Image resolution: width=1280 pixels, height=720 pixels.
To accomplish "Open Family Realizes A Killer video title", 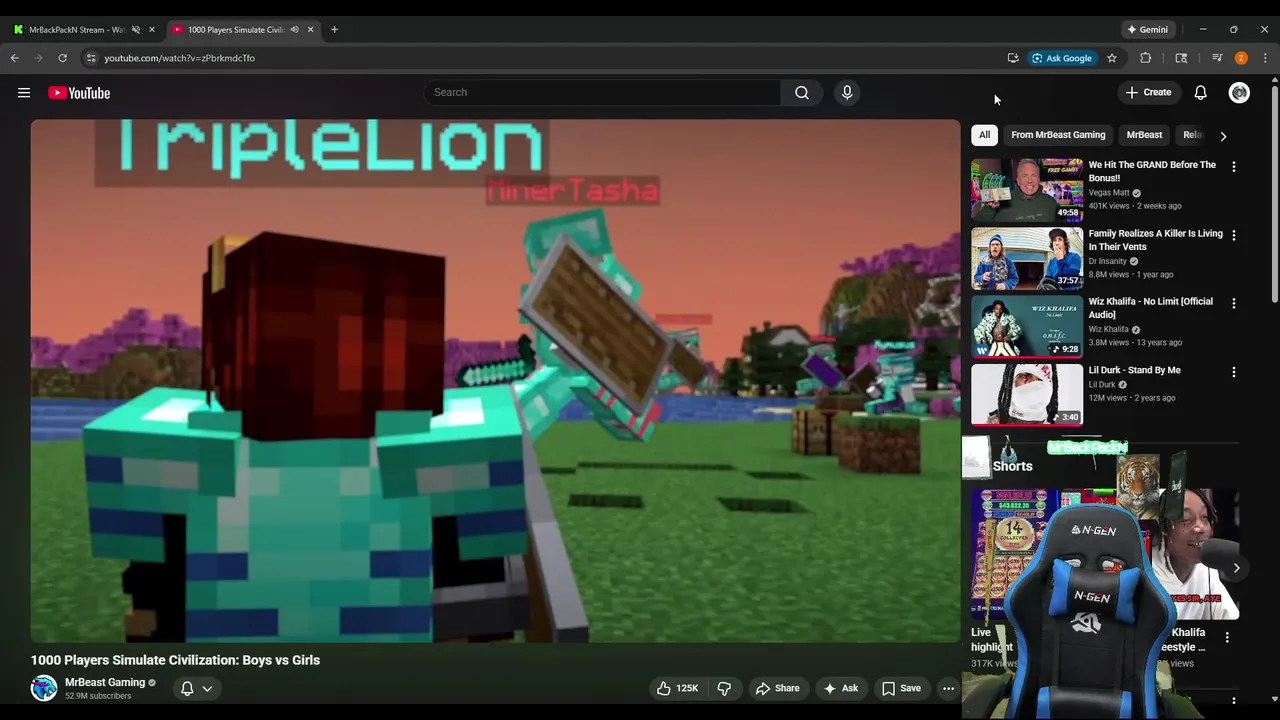I will 1155,240.
